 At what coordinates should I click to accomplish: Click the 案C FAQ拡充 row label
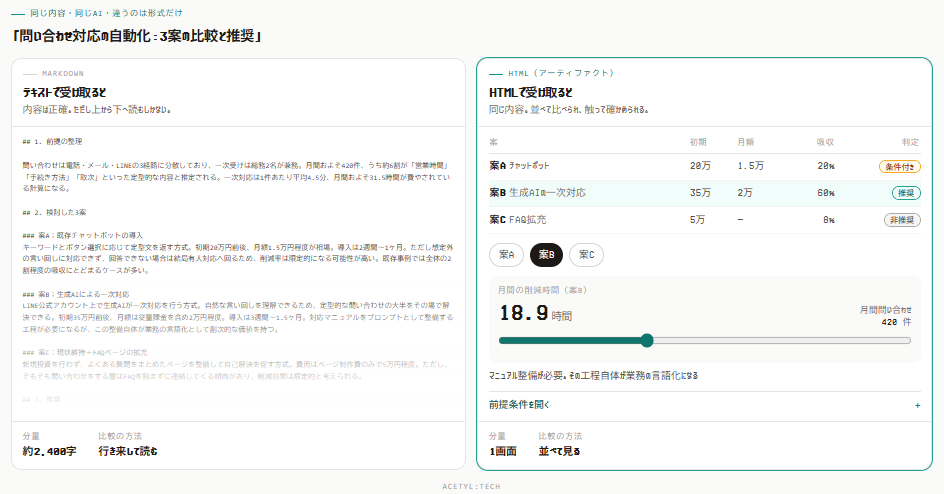coord(518,220)
